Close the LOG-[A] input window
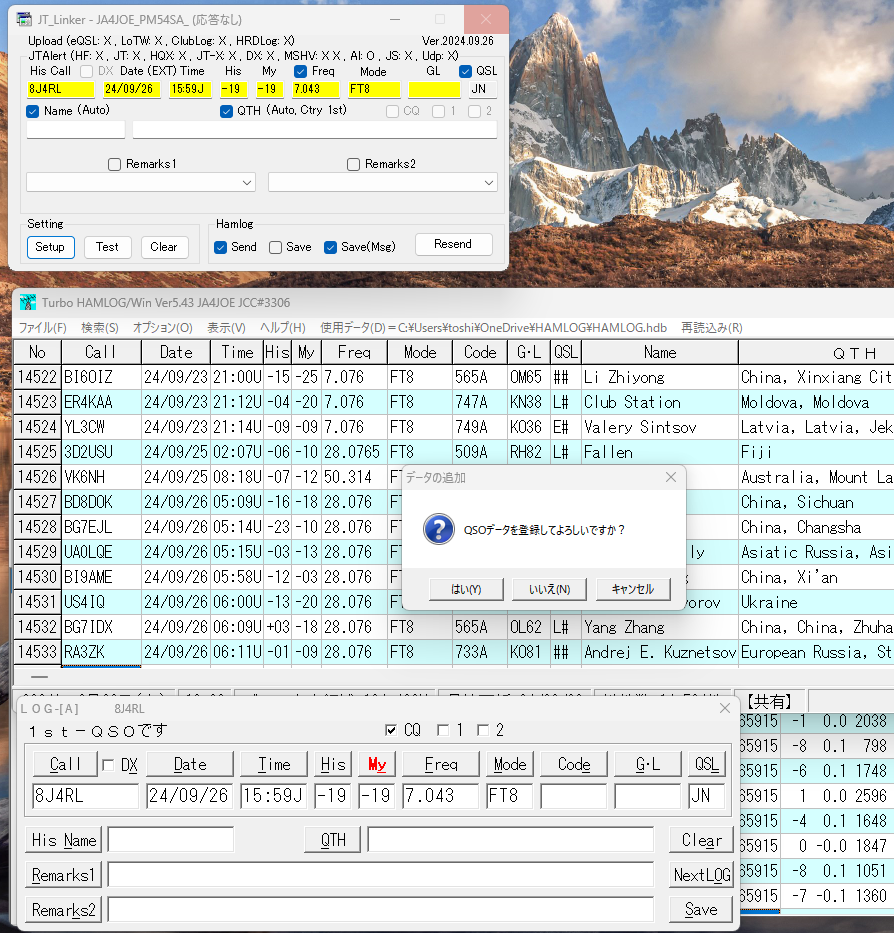The width and height of the screenshot is (894, 933). click(x=724, y=708)
